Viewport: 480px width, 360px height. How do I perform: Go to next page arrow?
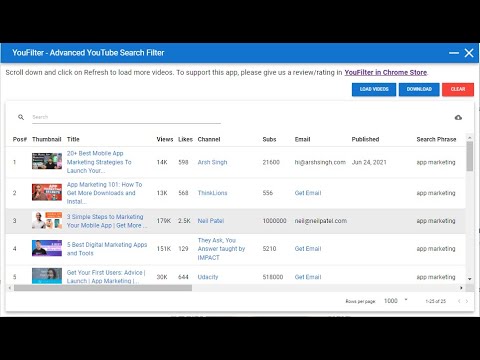tap(467, 301)
